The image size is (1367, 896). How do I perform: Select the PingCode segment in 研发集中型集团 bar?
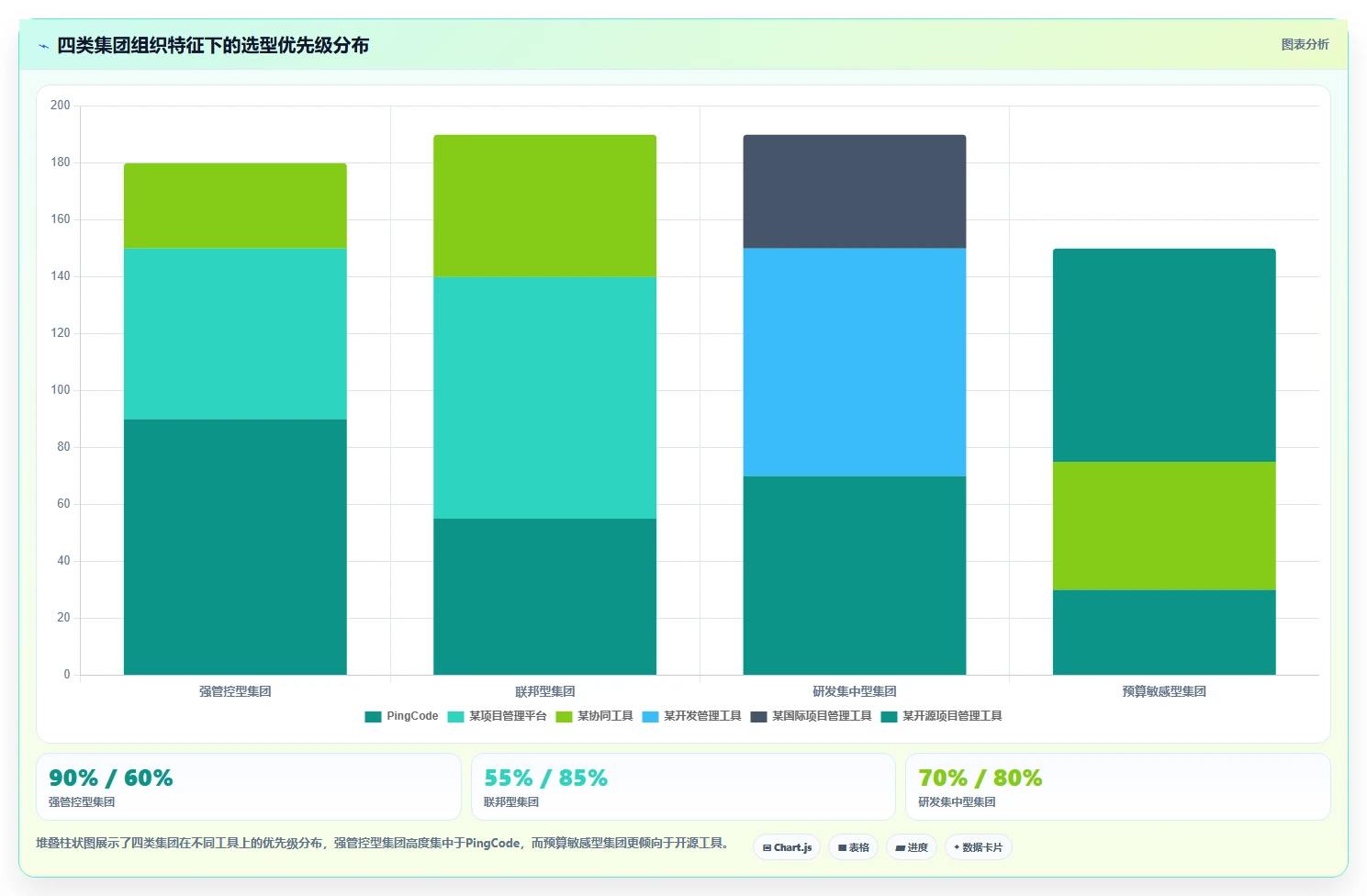click(x=854, y=576)
